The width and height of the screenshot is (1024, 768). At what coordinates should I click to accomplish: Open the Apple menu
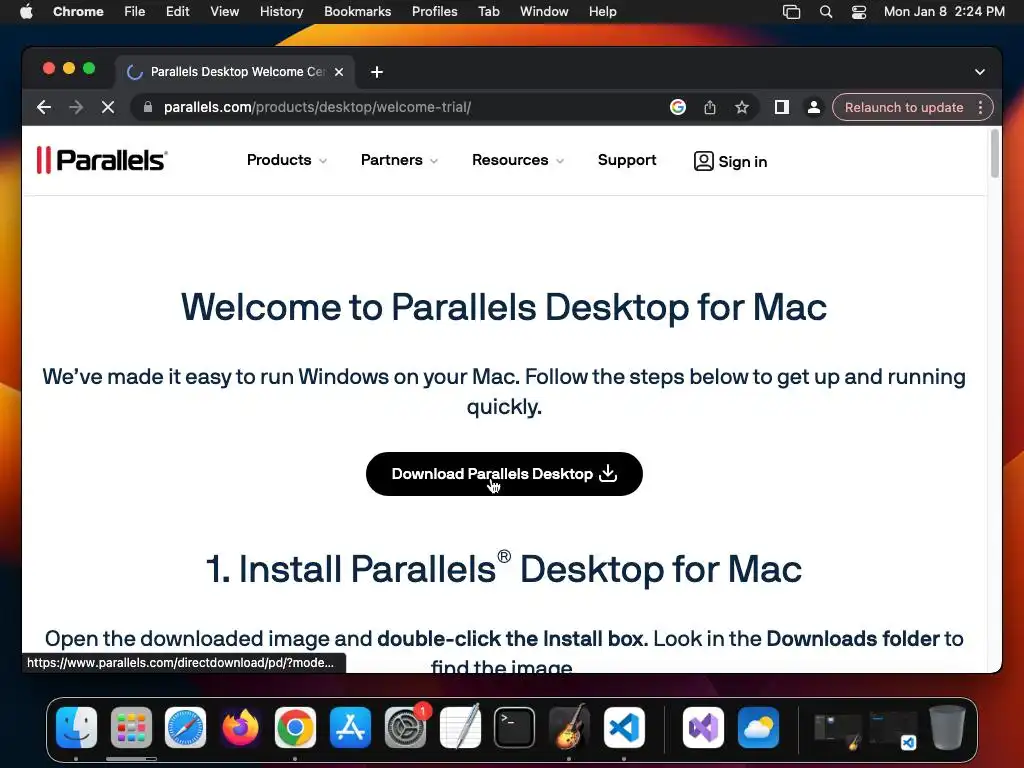tap(26, 11)
